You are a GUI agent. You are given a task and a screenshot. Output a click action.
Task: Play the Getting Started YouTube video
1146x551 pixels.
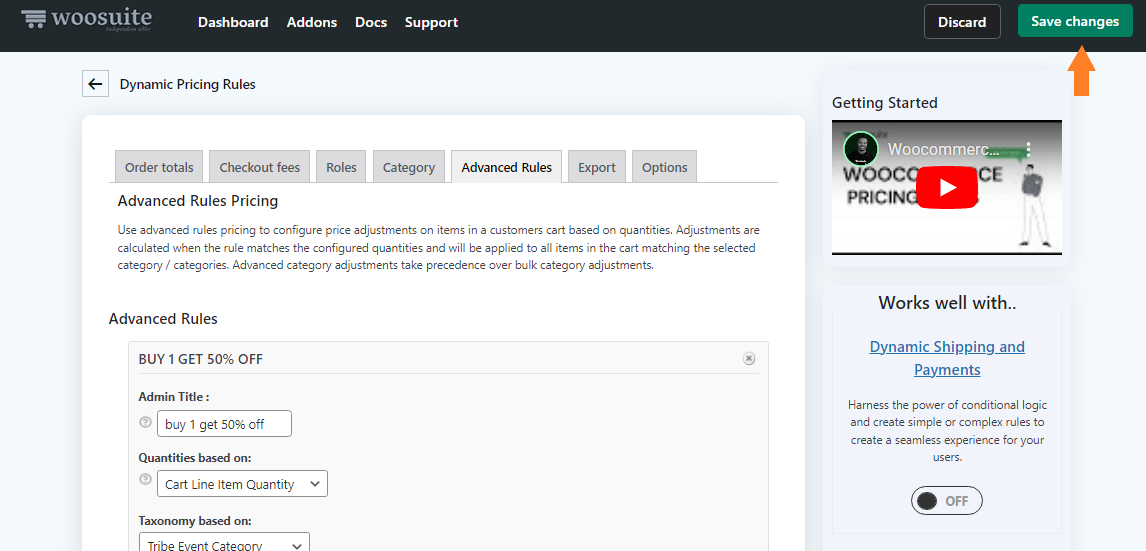point(946,188)
